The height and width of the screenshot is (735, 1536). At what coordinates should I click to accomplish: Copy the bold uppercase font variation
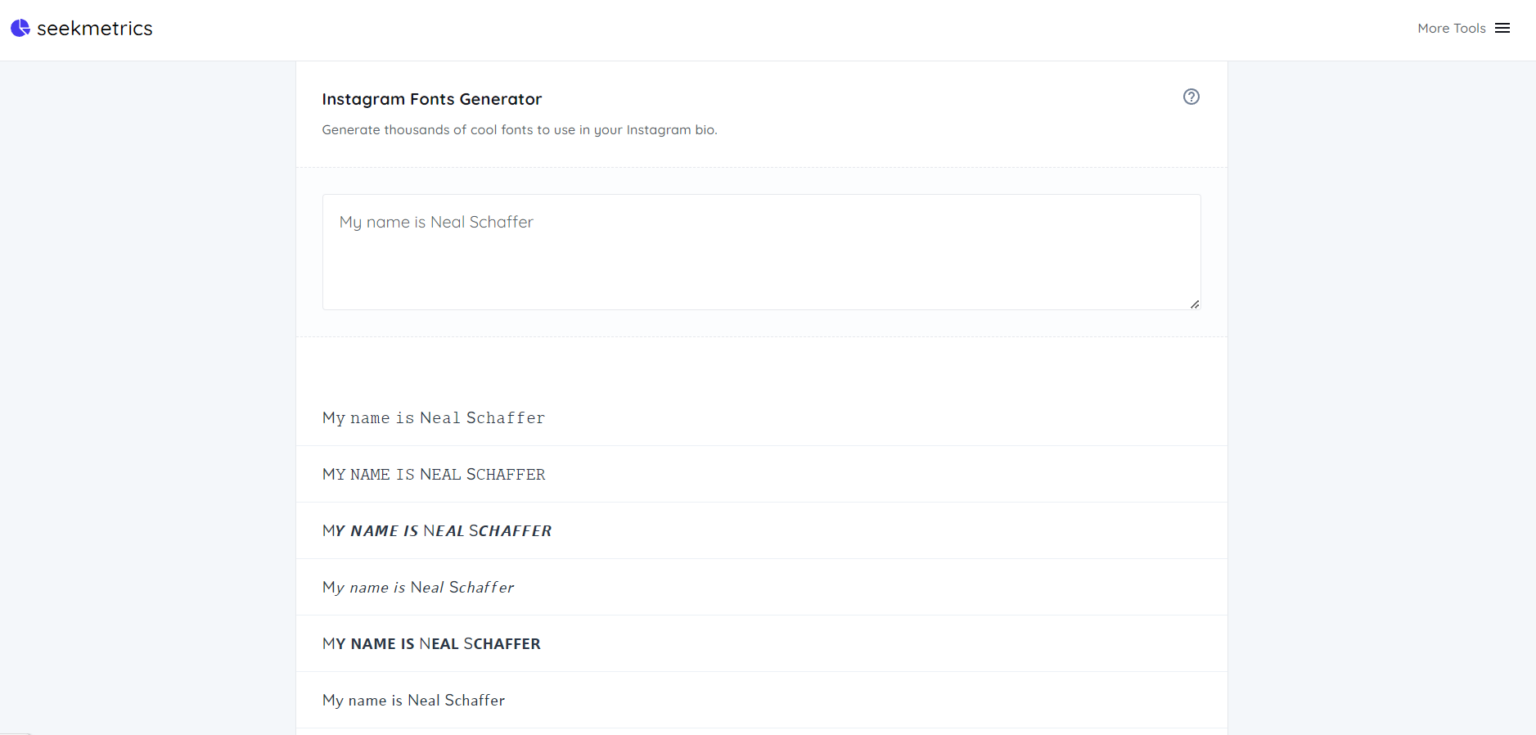(431, 643)
